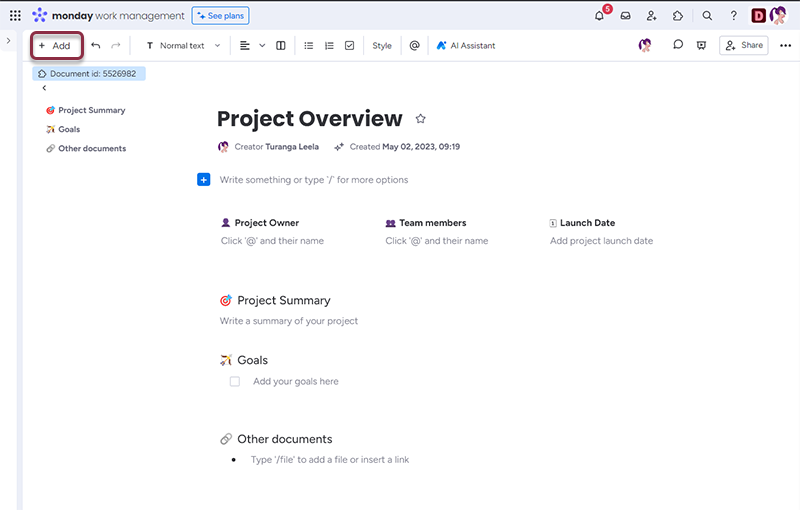The width and height of the screenshot is (800, 510).
Task: Favorite the doc with the star
Action: [x=420, y=119]
